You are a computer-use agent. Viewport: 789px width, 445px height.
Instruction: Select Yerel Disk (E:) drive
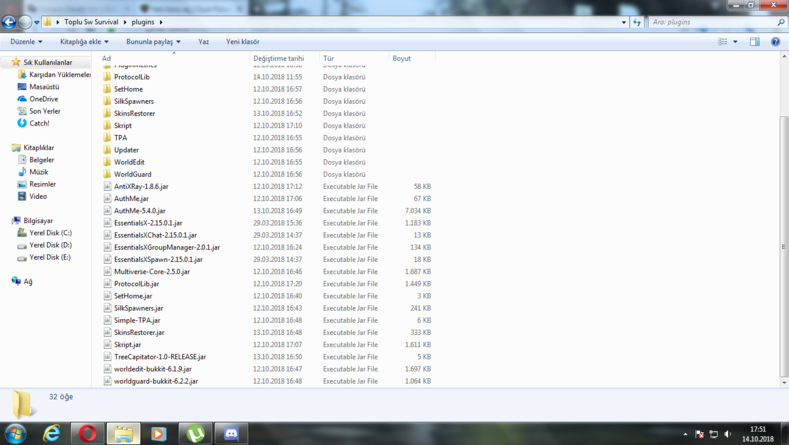(x=49, y=257)
